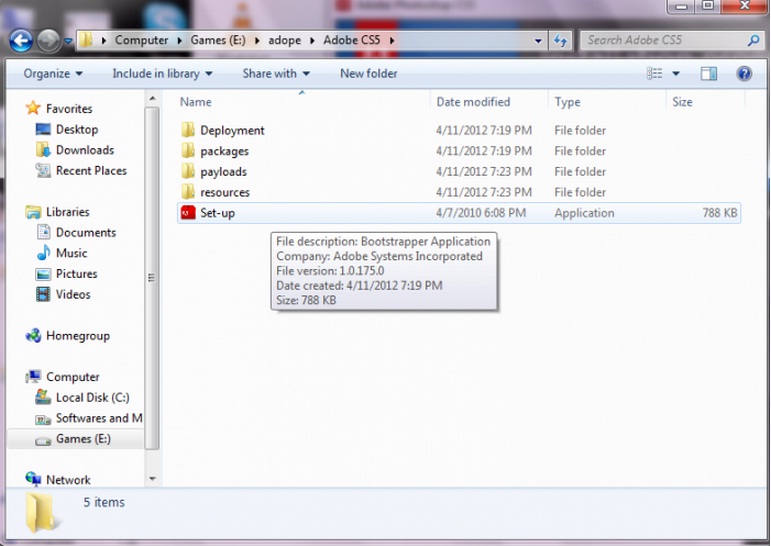The height and width of the screenshot is (546, 771).
Task: Click the refresh button beside address bar
Action: [x=560, y=41]
